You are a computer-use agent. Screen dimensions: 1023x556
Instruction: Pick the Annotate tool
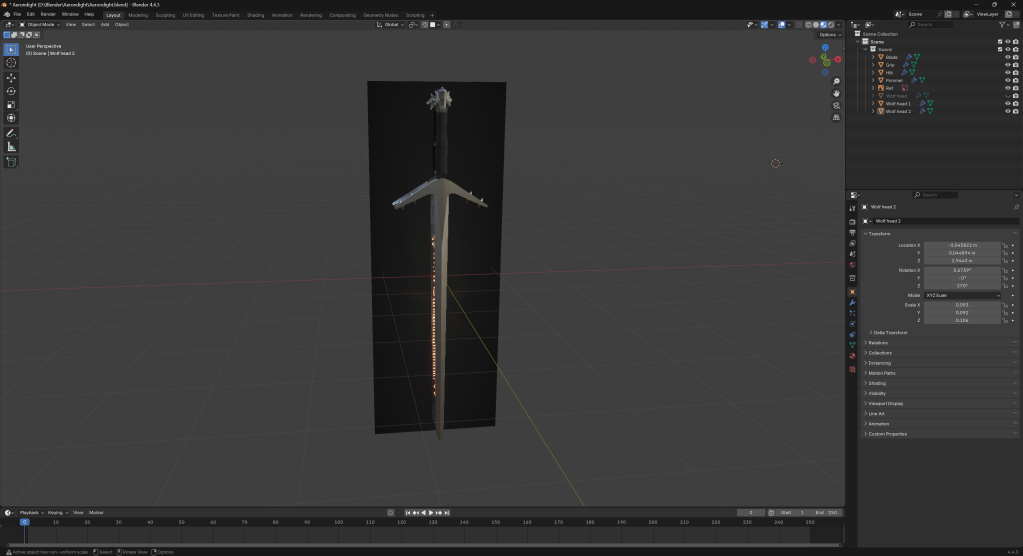[11, 133]
